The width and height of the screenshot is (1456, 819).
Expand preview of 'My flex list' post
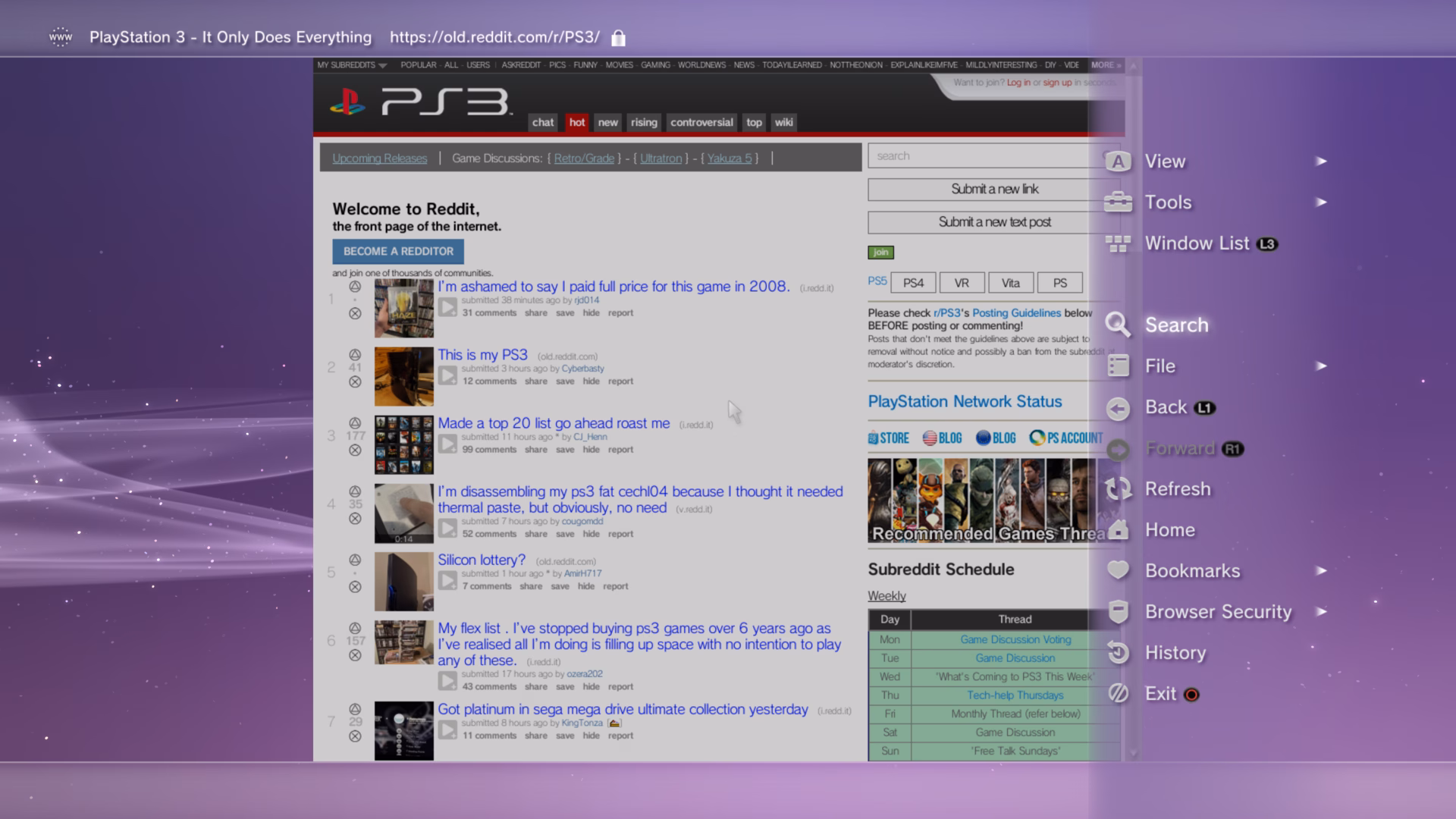447,681
